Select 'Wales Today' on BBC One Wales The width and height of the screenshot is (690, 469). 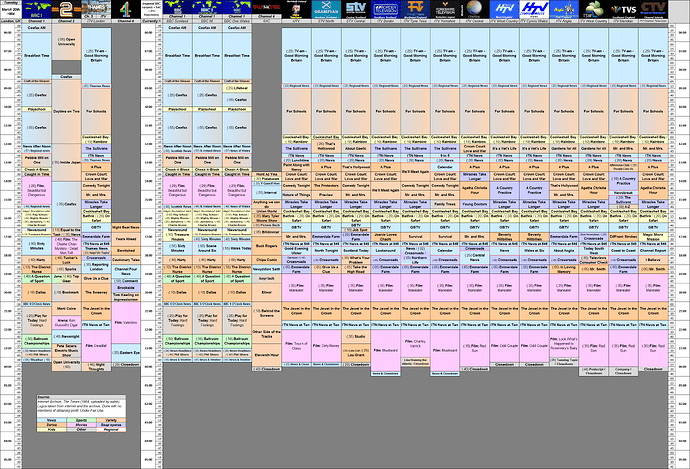tap(237, 248)
